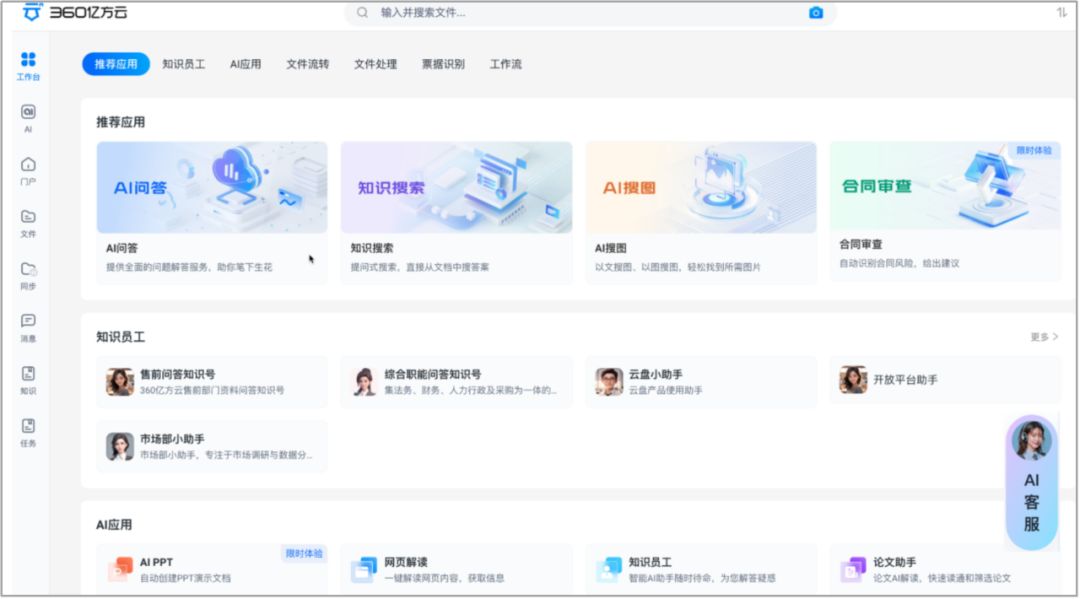The image size is (1080, 599).
Task: Click the 论文助手 app icon
Action: point(853,569)
